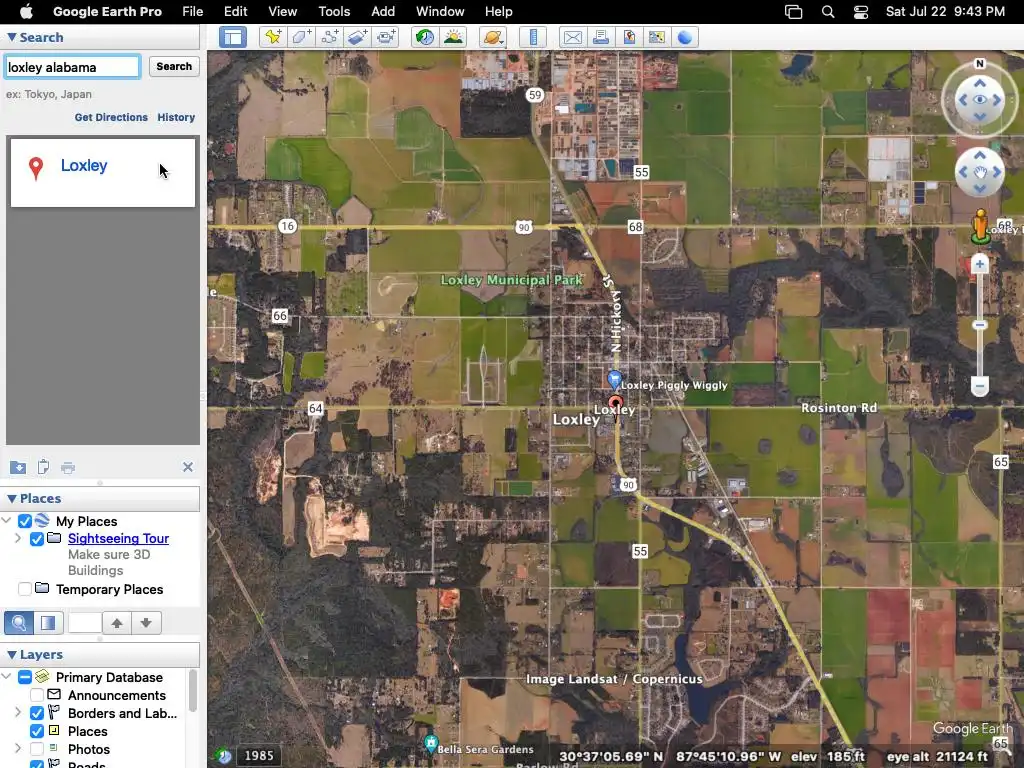1024x768 pixels.
Task: Expand the Photos layer node
Action: (18, 748)
